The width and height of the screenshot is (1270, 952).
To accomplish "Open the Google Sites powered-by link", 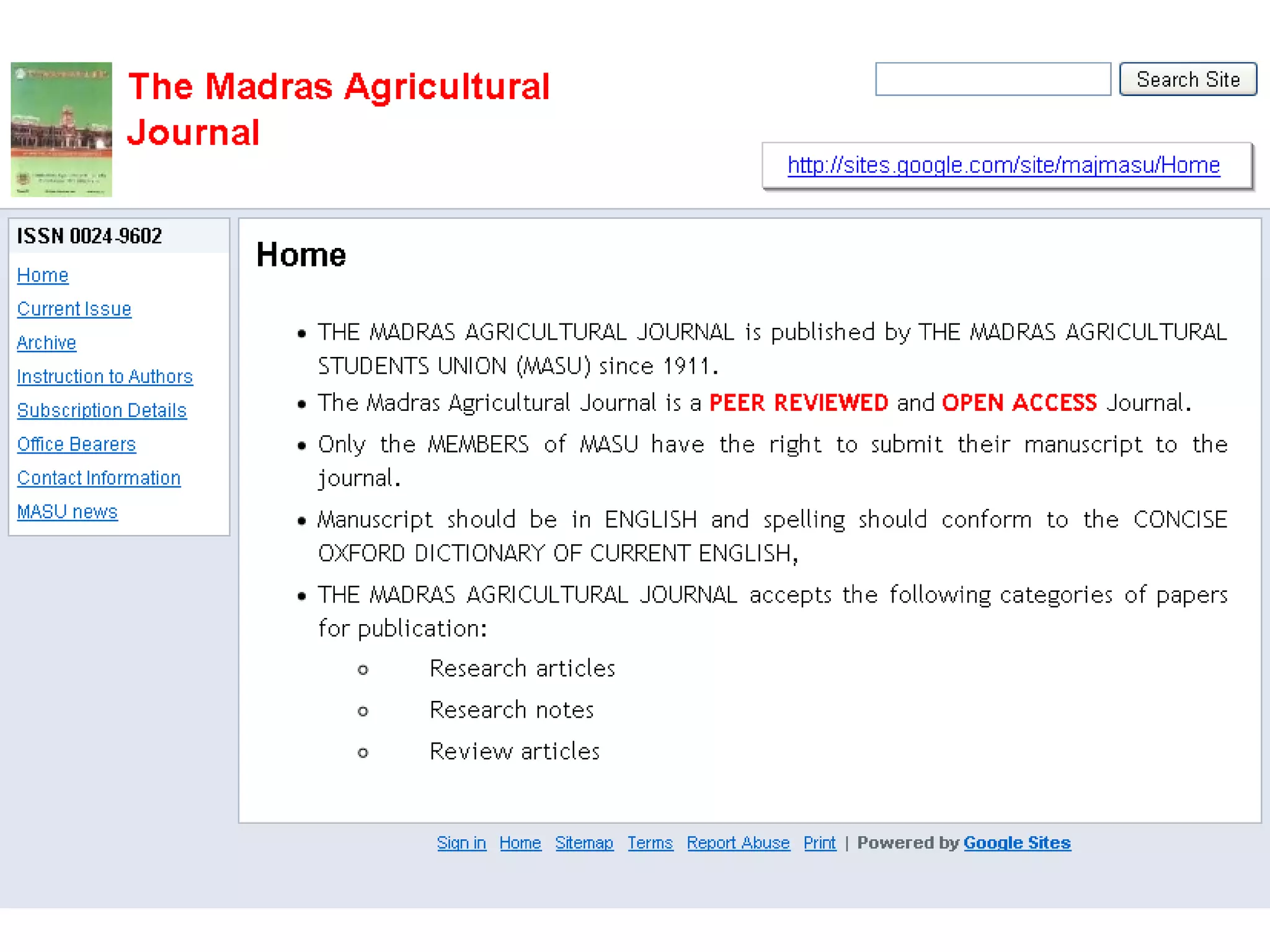I will pos(1017,843).
